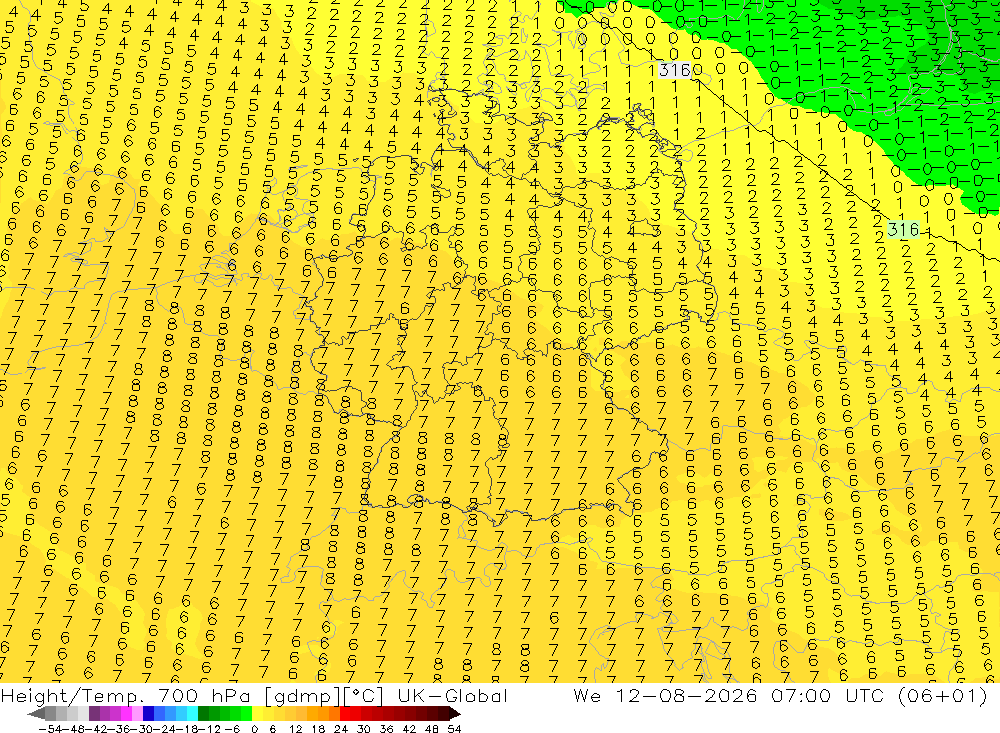Click the 'Height/Temp. 700 hPa' title text
1000x733 pixels.
127,695
